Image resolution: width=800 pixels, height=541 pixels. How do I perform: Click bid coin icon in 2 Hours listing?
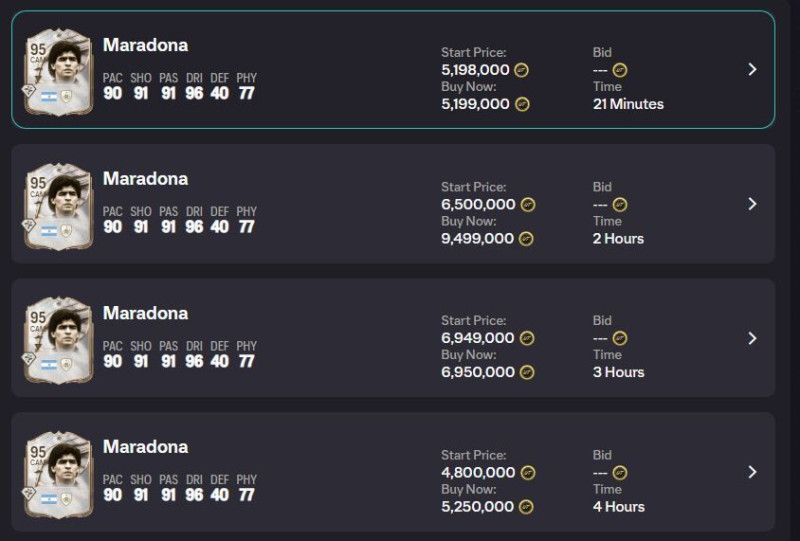coord(620,204)
